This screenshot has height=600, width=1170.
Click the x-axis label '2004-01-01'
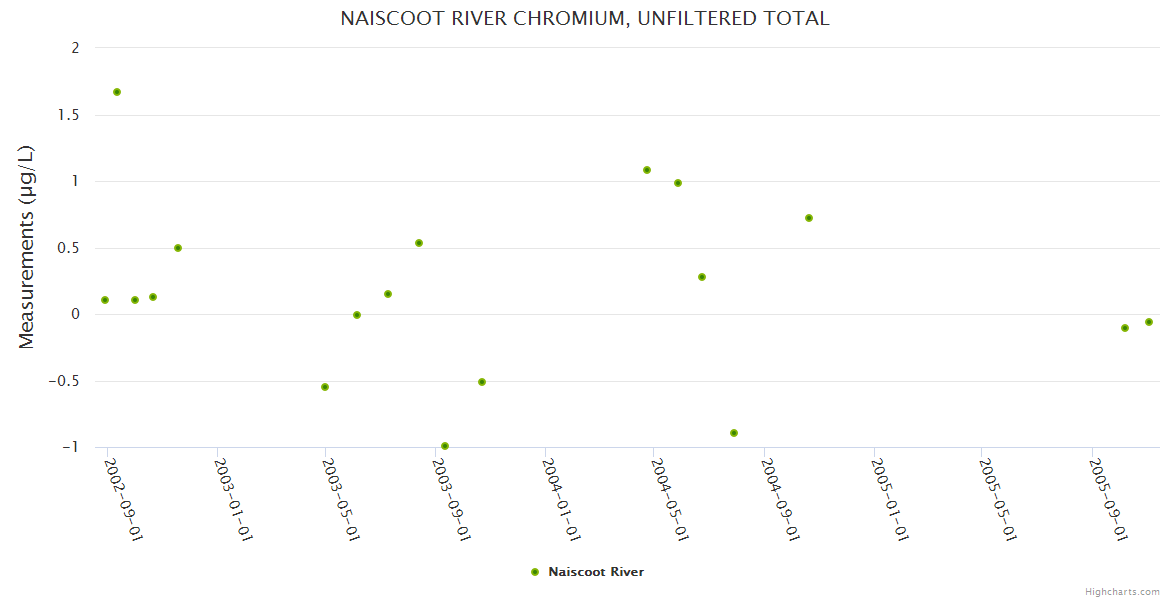point(560,499)
